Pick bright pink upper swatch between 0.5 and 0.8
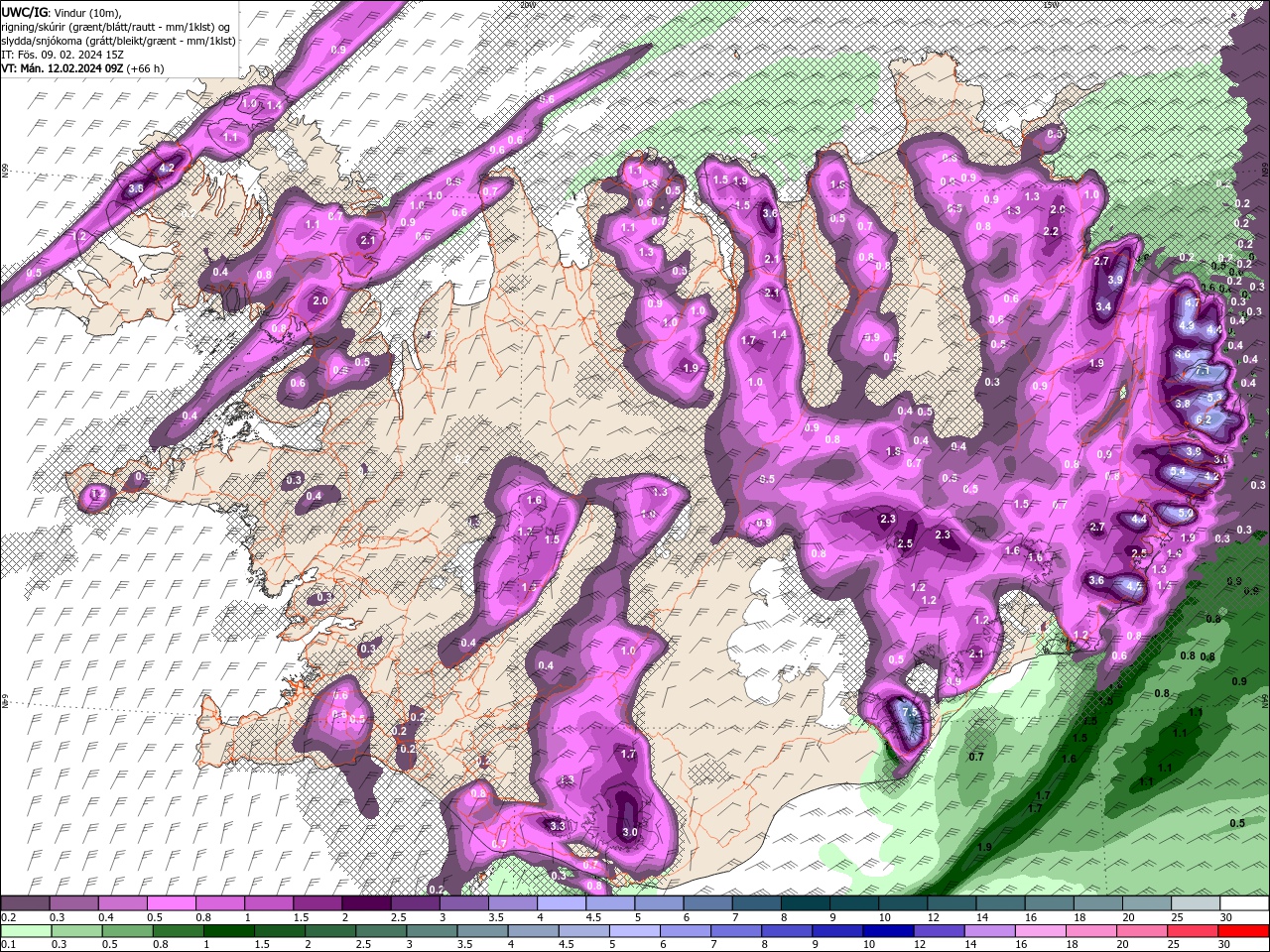This screenshot has height=952, width=1270. click(172, 902)
